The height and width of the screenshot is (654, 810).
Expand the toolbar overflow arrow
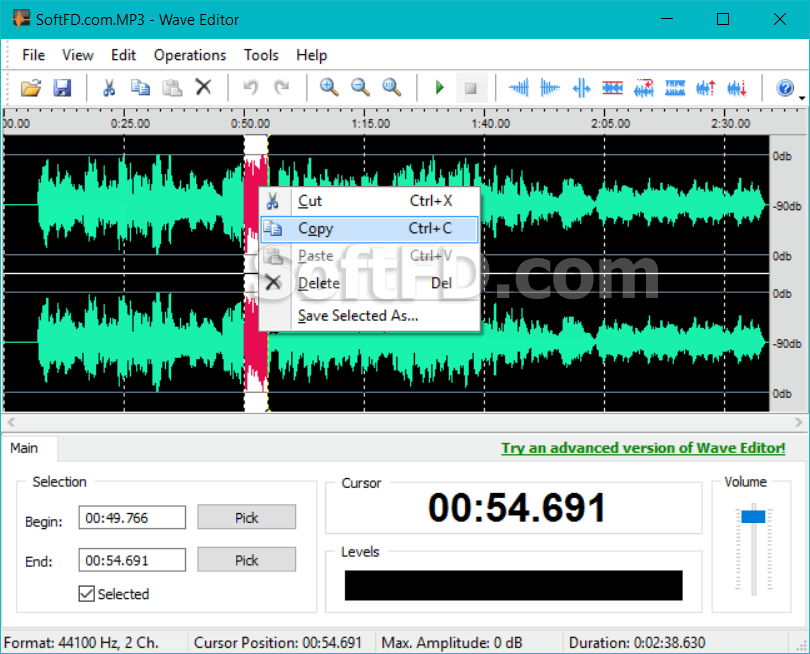pos(802,98)
